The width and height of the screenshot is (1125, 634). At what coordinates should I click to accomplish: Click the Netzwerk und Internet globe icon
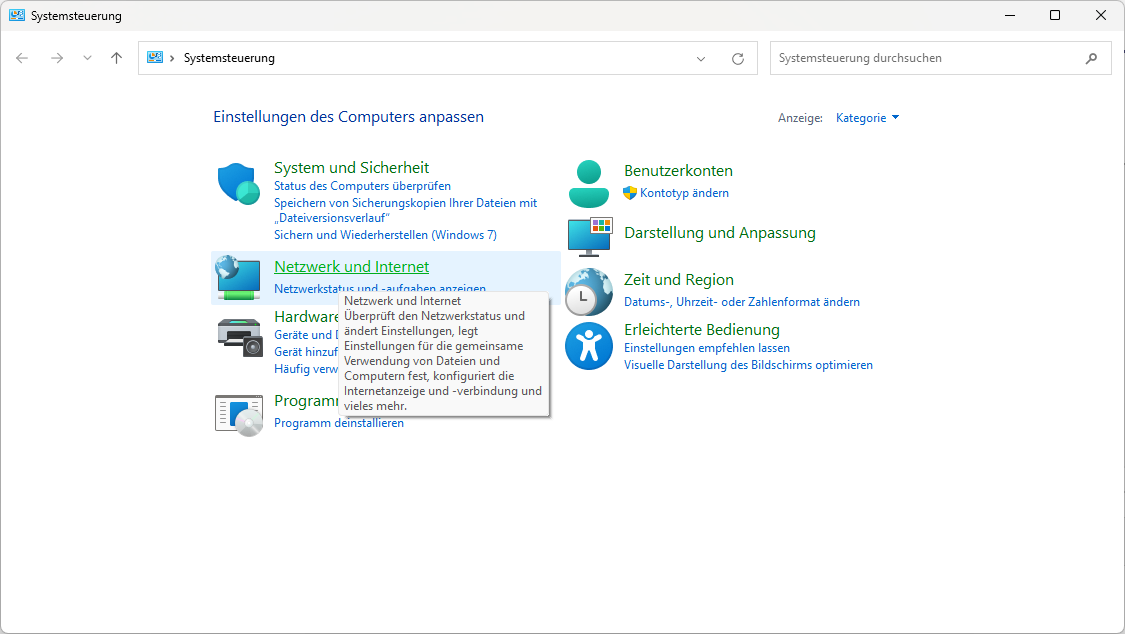238,277
